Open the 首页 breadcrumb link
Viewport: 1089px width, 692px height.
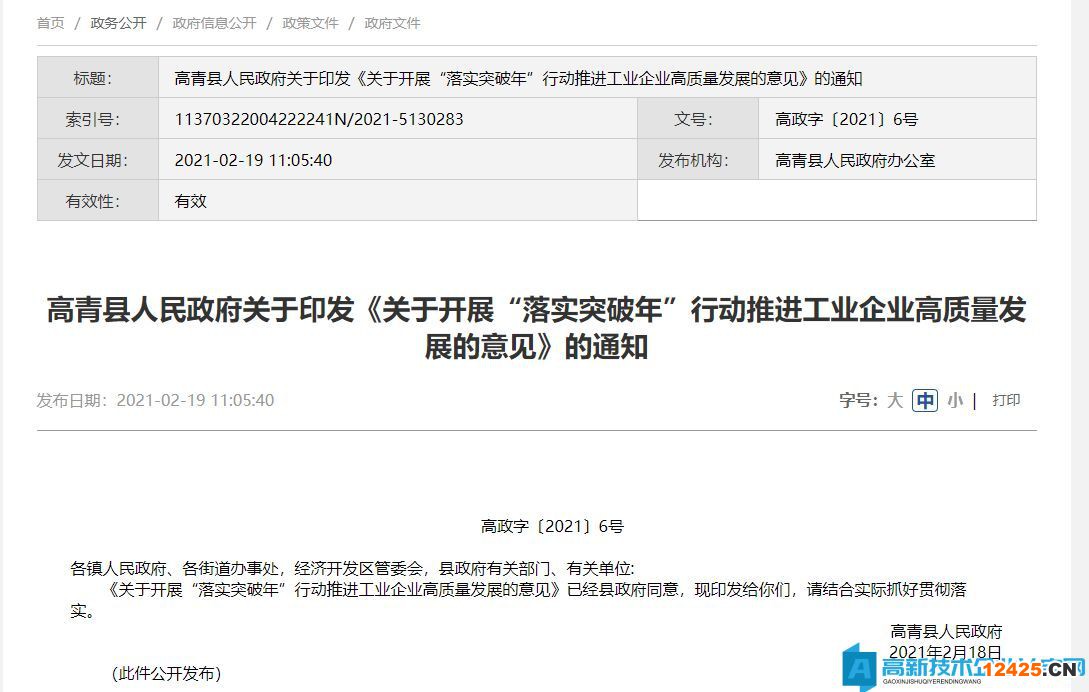[x=49, y=23]
